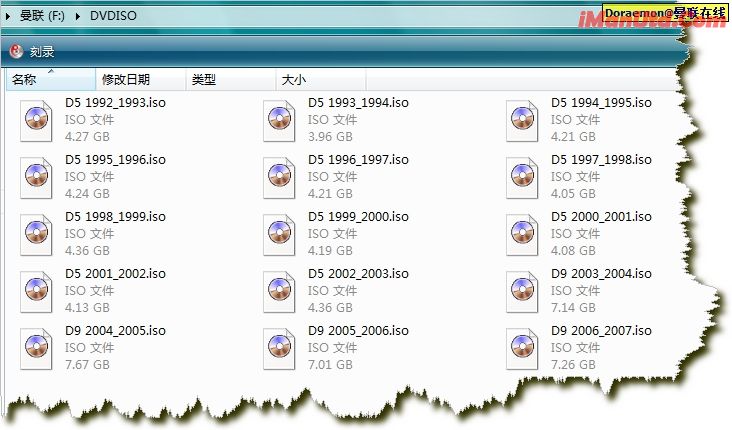Screen dimensions: 732x430
Task: Select the D5 2002_2003.iso file name
Action: coord(358,273)
